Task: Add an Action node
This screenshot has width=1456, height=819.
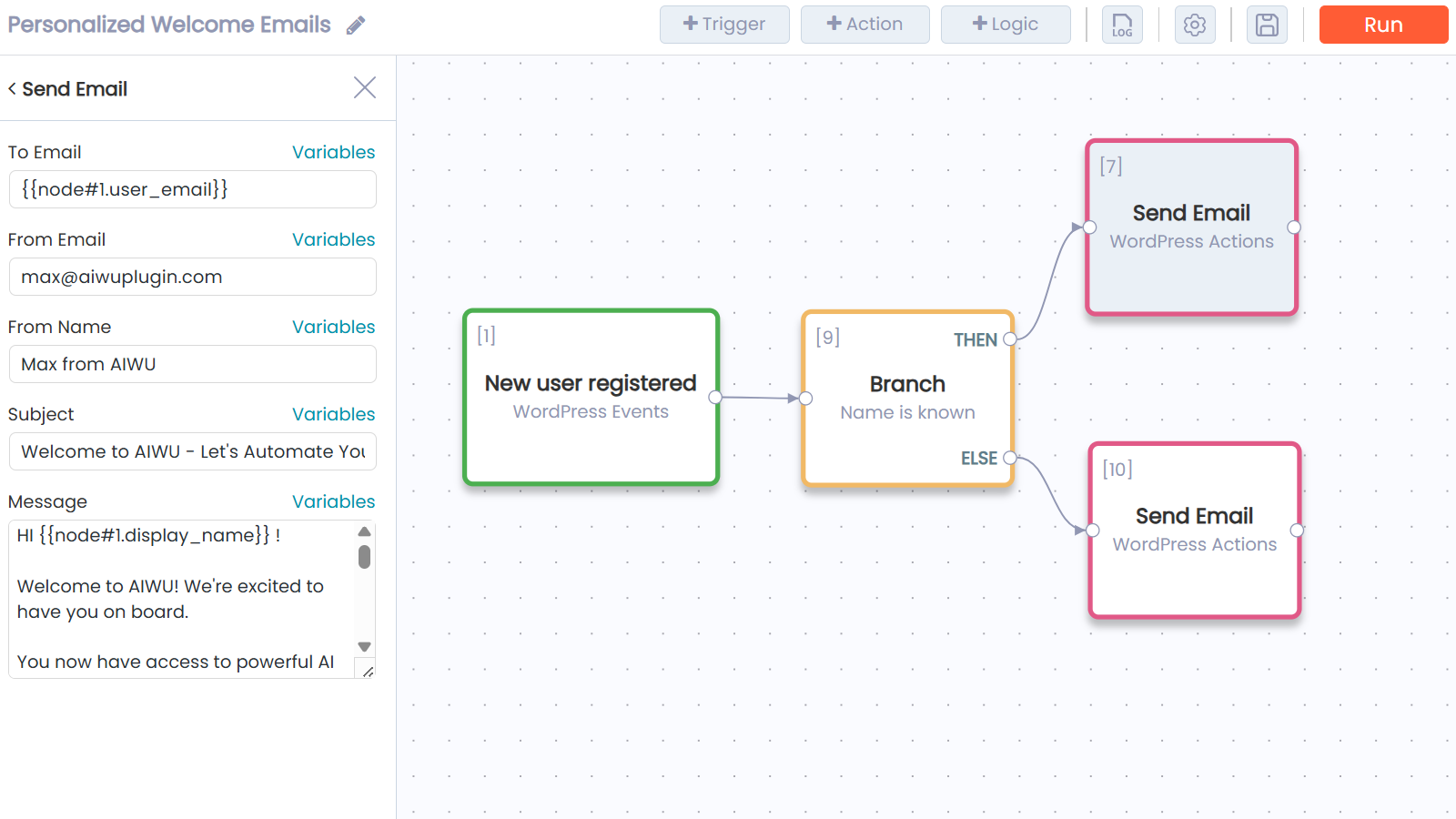Action: 864,25
